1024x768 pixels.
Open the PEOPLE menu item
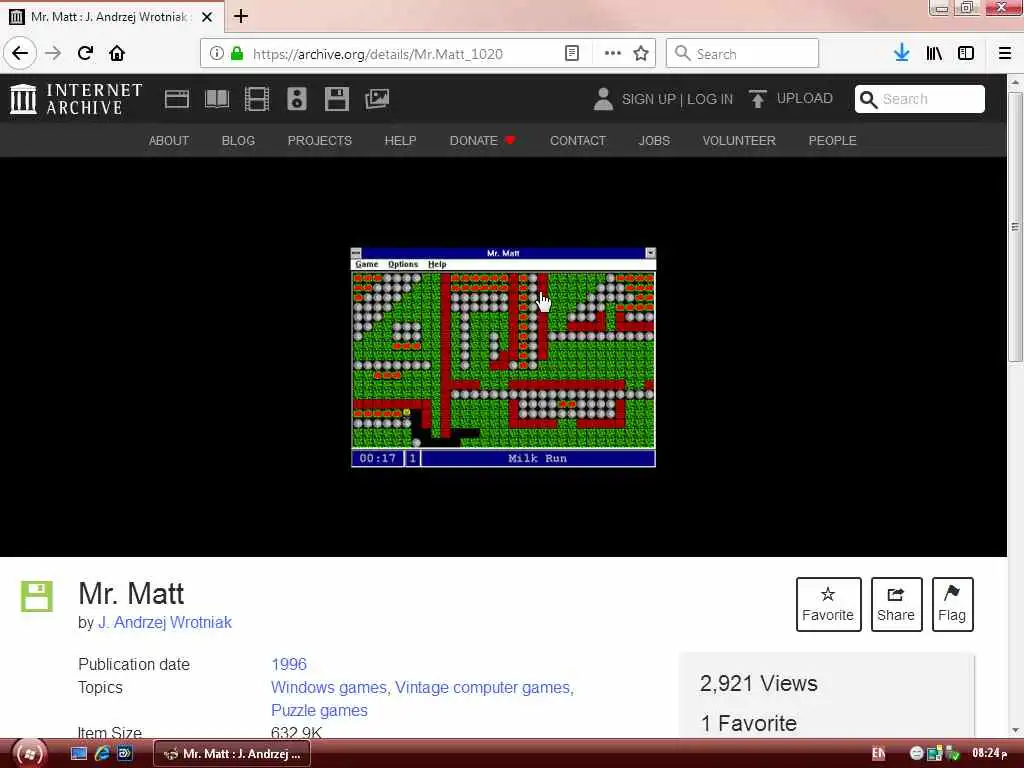click(832, 140)
